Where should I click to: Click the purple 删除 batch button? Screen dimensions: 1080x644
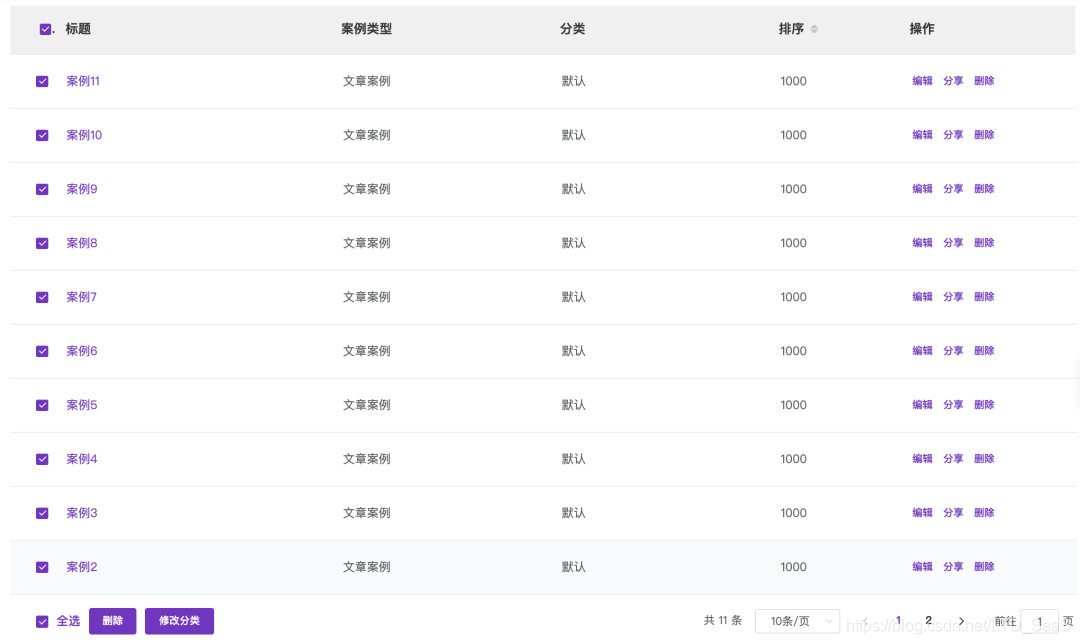(112, 621)
